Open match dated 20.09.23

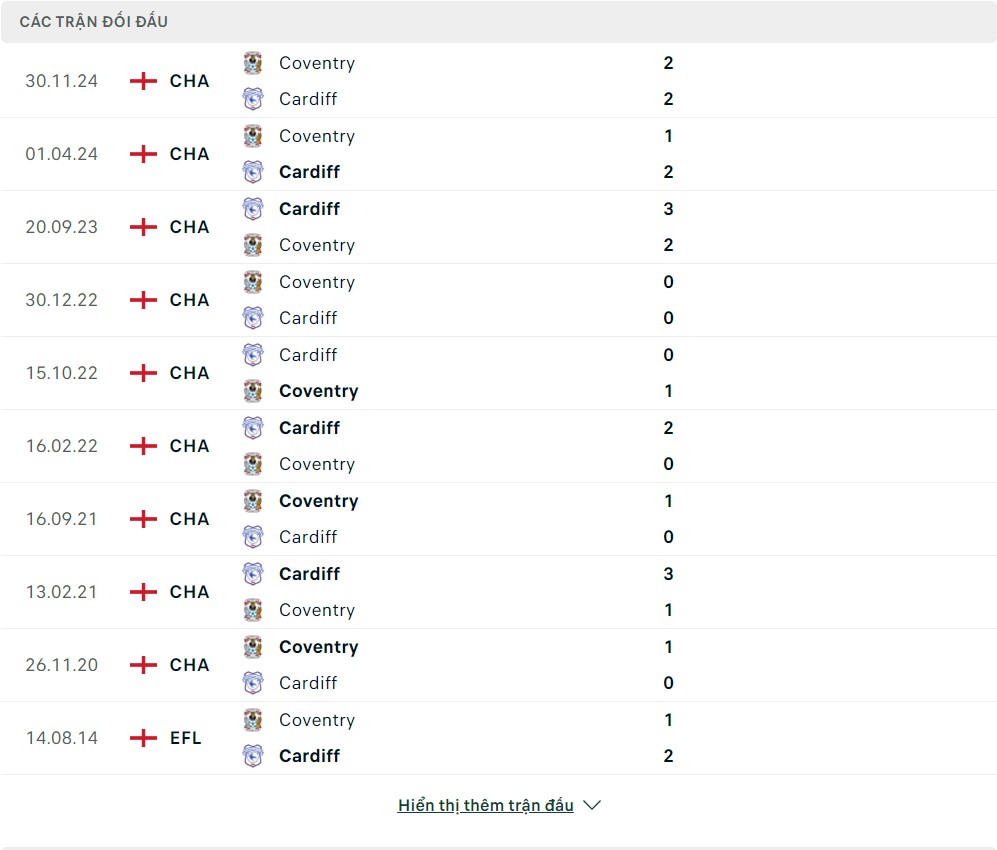[x=62, y=227]
